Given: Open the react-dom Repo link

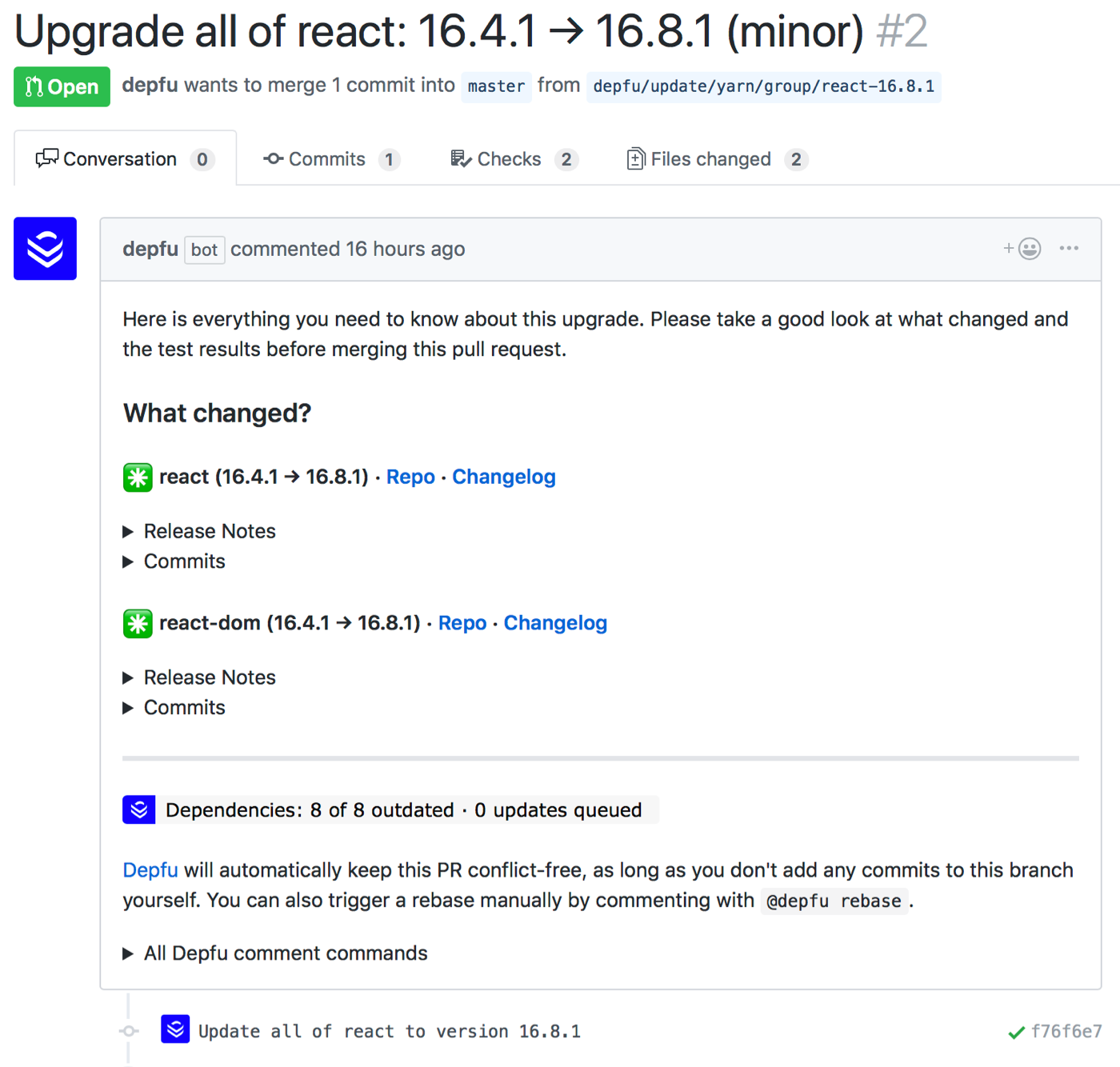Looking at the screenshot, I should click(x=462, y=623).
